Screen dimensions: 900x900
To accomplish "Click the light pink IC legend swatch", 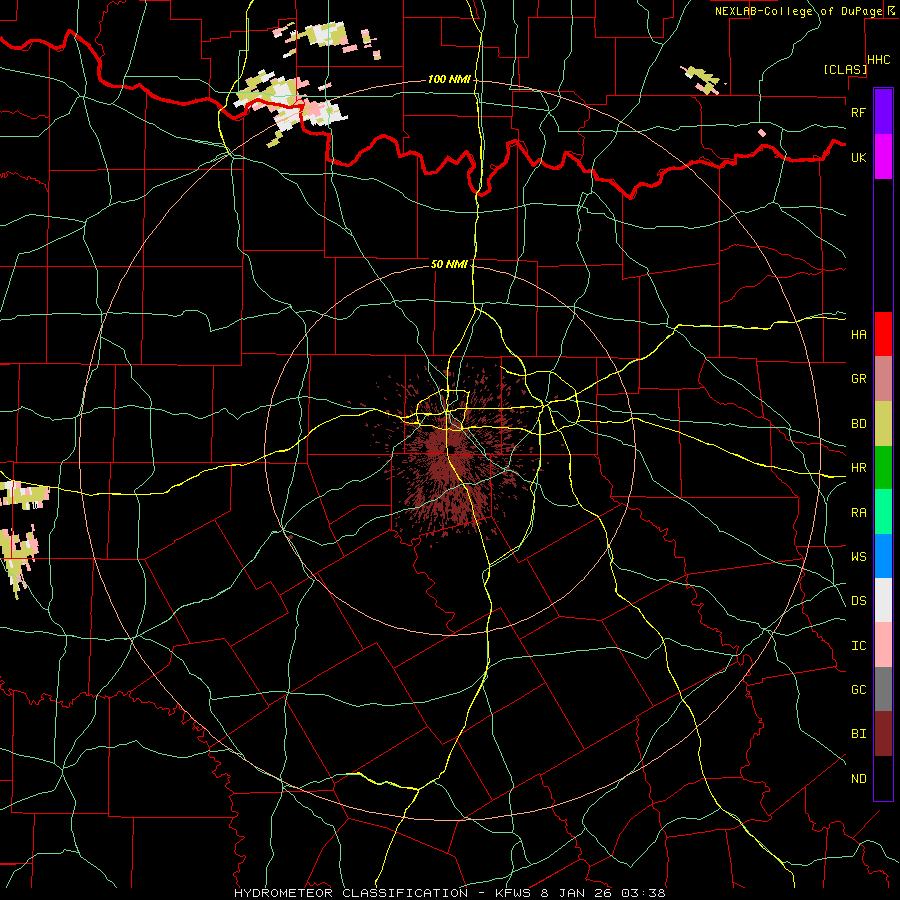I will click(x=883, y=645).
